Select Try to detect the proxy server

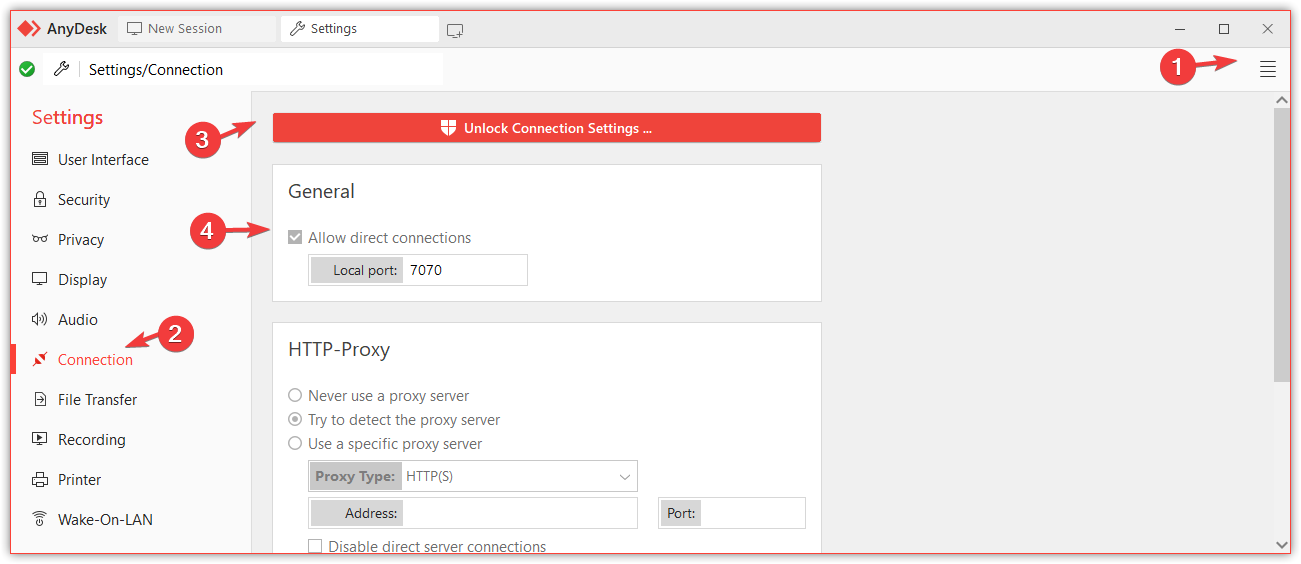click(295, 420)
